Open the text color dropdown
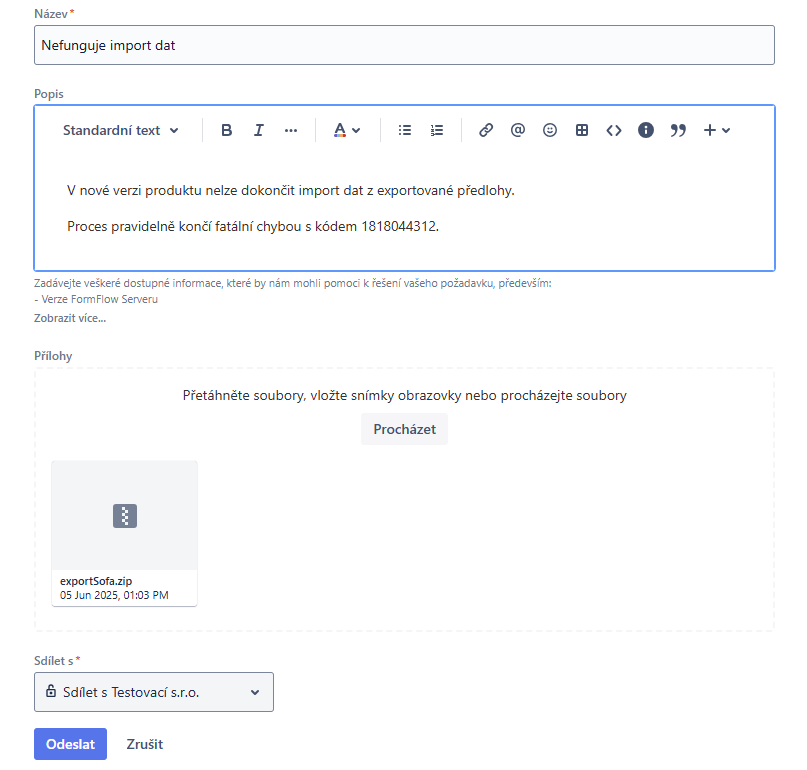Image resolution: width=807 pixels, height=770 pixels. pyautogui.click(x=347, y=130)
